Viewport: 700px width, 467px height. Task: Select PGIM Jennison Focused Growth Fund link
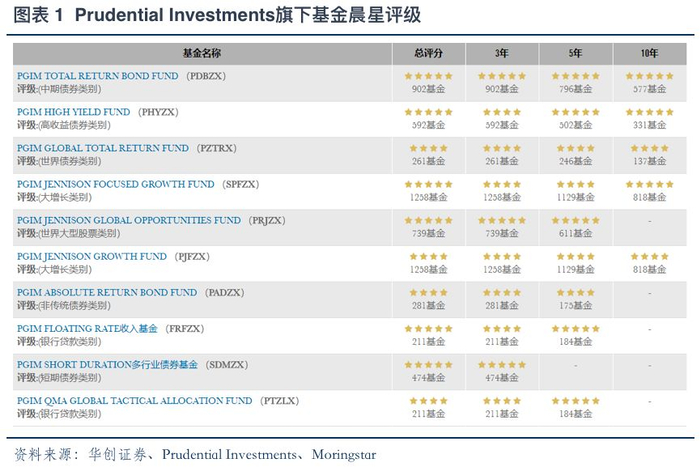(x=115, y=184)
